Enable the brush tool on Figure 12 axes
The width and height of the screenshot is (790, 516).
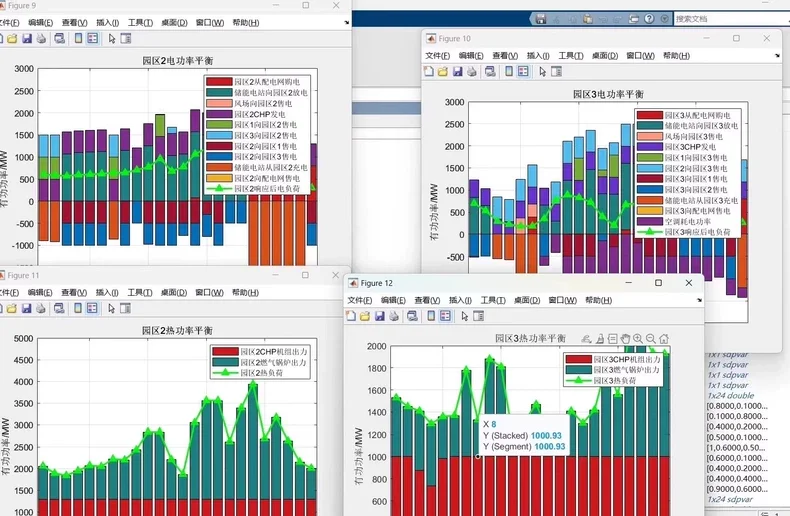tap(600, 339)
